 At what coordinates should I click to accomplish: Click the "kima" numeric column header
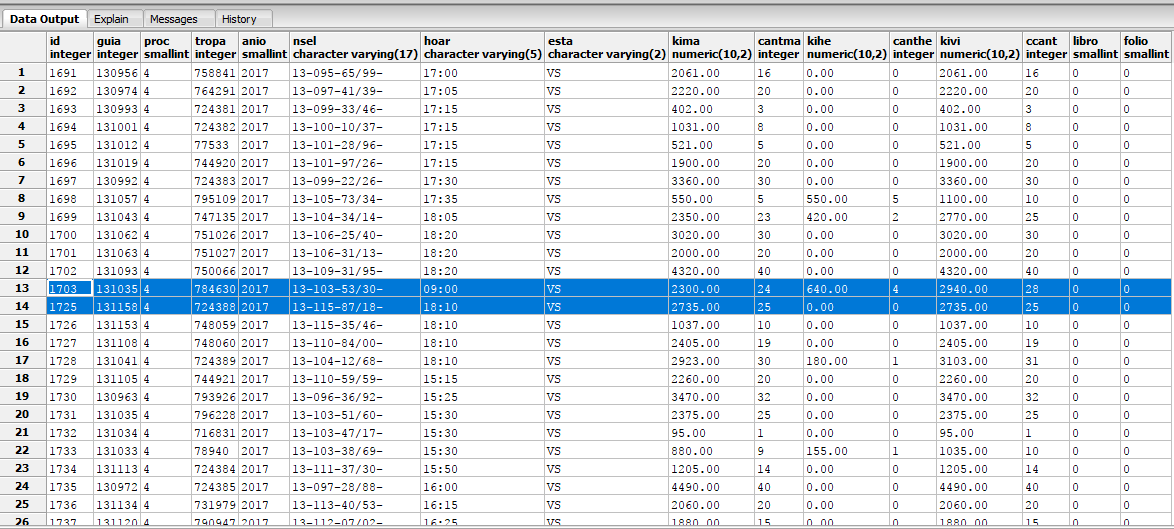tap(711, 47)
